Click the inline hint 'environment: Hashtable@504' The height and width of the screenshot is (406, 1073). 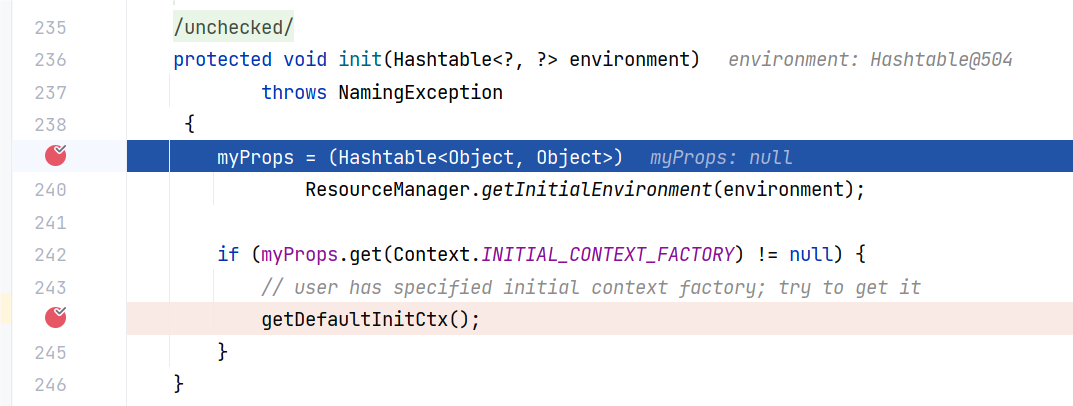tap(870, 60)
